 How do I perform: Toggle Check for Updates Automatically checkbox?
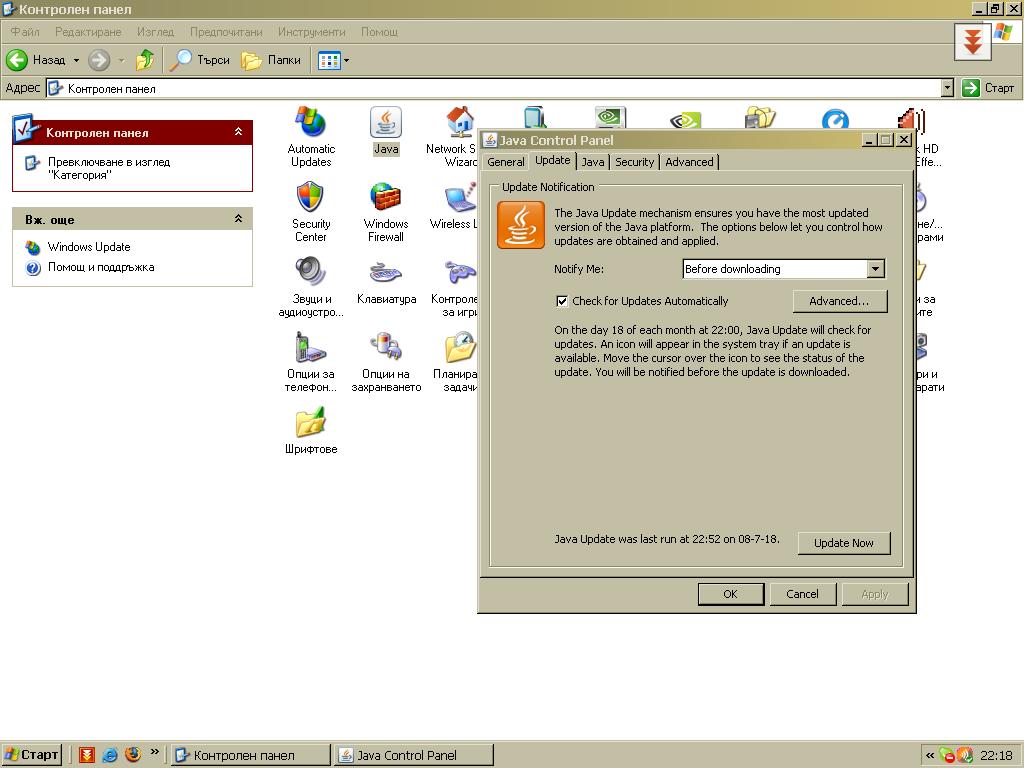[562, 301]
